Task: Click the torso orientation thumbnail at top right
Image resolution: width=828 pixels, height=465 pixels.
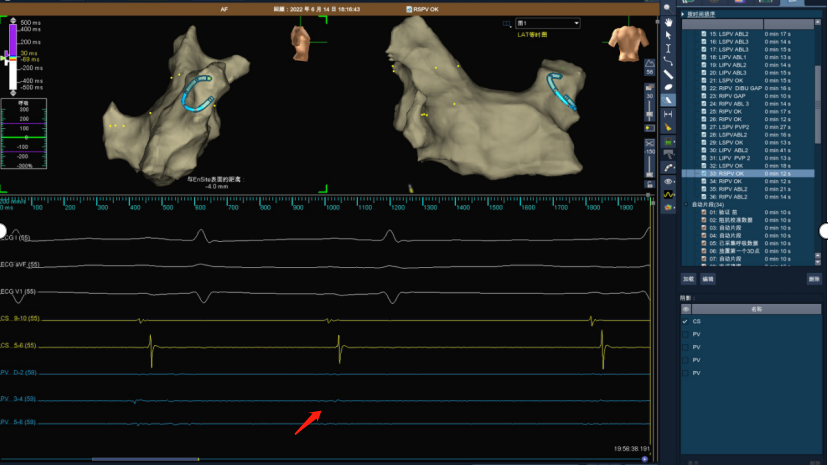Action: click(622, 38)
